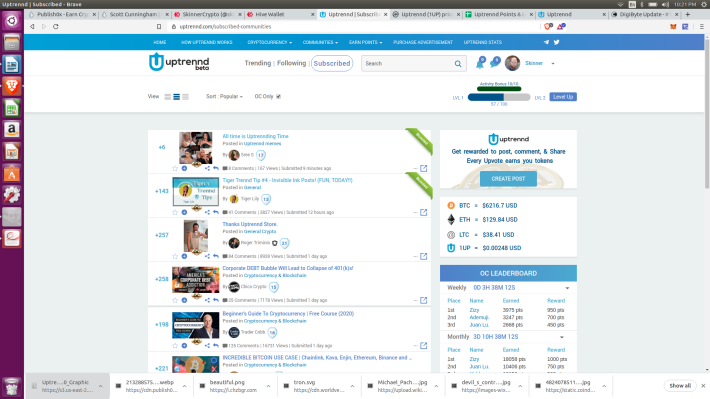The image size is (710, 399).
Task: Open the MetaMask fox extension icon
Action: pyautogui.click(x=673, y=27)
